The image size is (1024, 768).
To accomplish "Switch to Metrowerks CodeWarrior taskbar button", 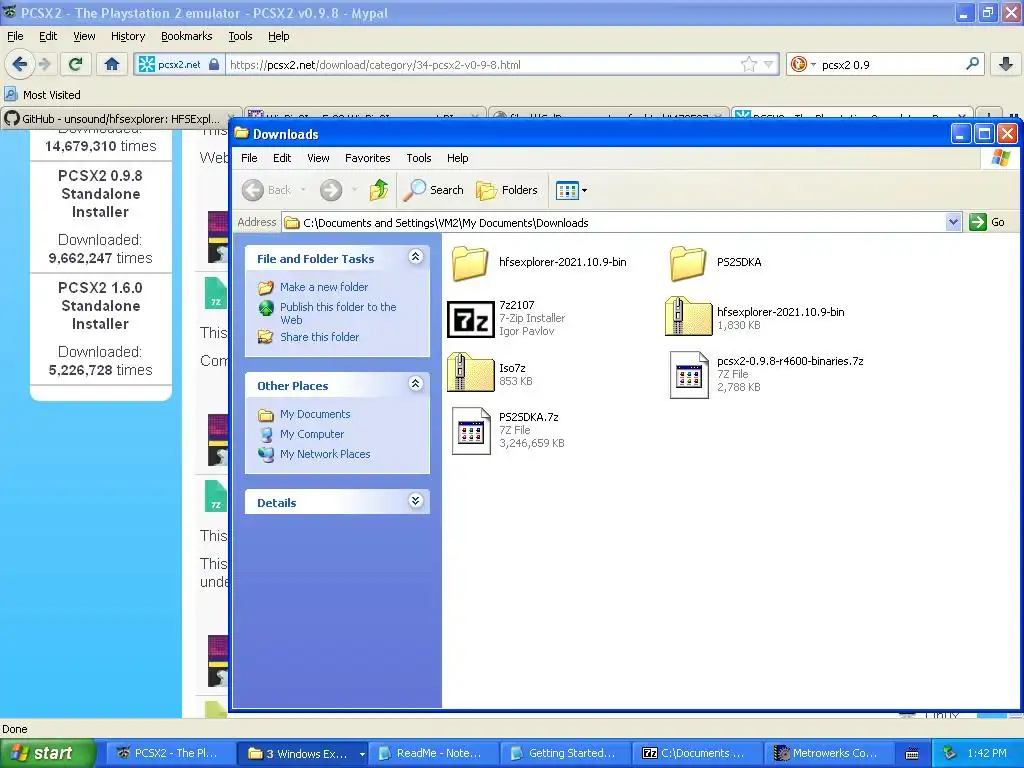I will click(829, 753).
